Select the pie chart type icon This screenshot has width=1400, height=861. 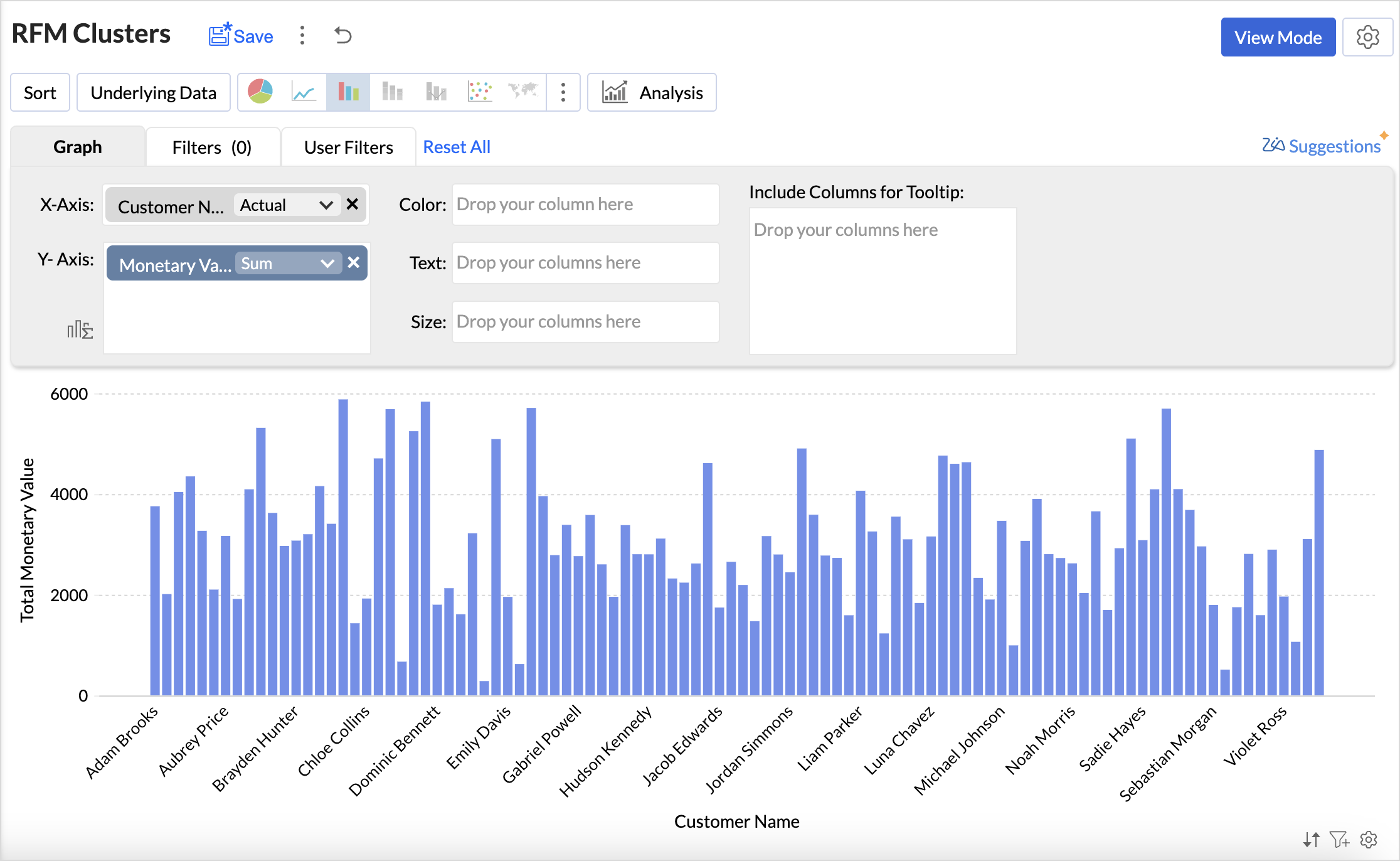point(260,92)
